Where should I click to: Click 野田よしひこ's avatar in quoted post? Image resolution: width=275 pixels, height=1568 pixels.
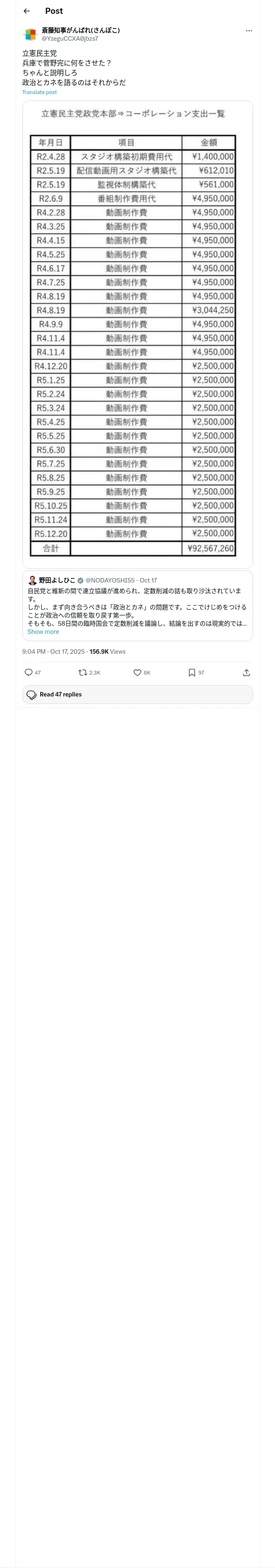(32, 580)
